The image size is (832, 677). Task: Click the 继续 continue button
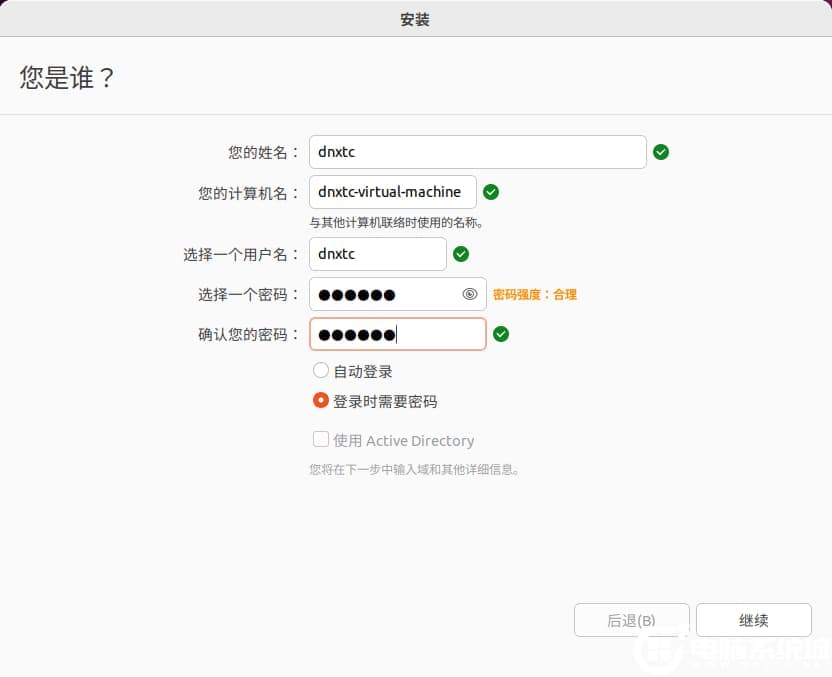pyautogui.click(x=755, y=619)
